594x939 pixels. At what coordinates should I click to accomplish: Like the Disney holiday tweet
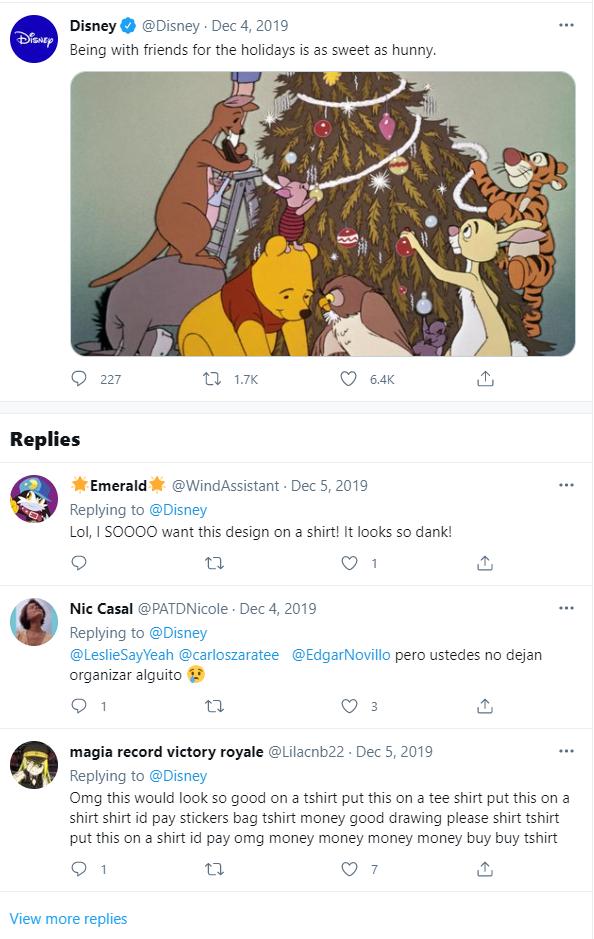[x=348, y=378]
